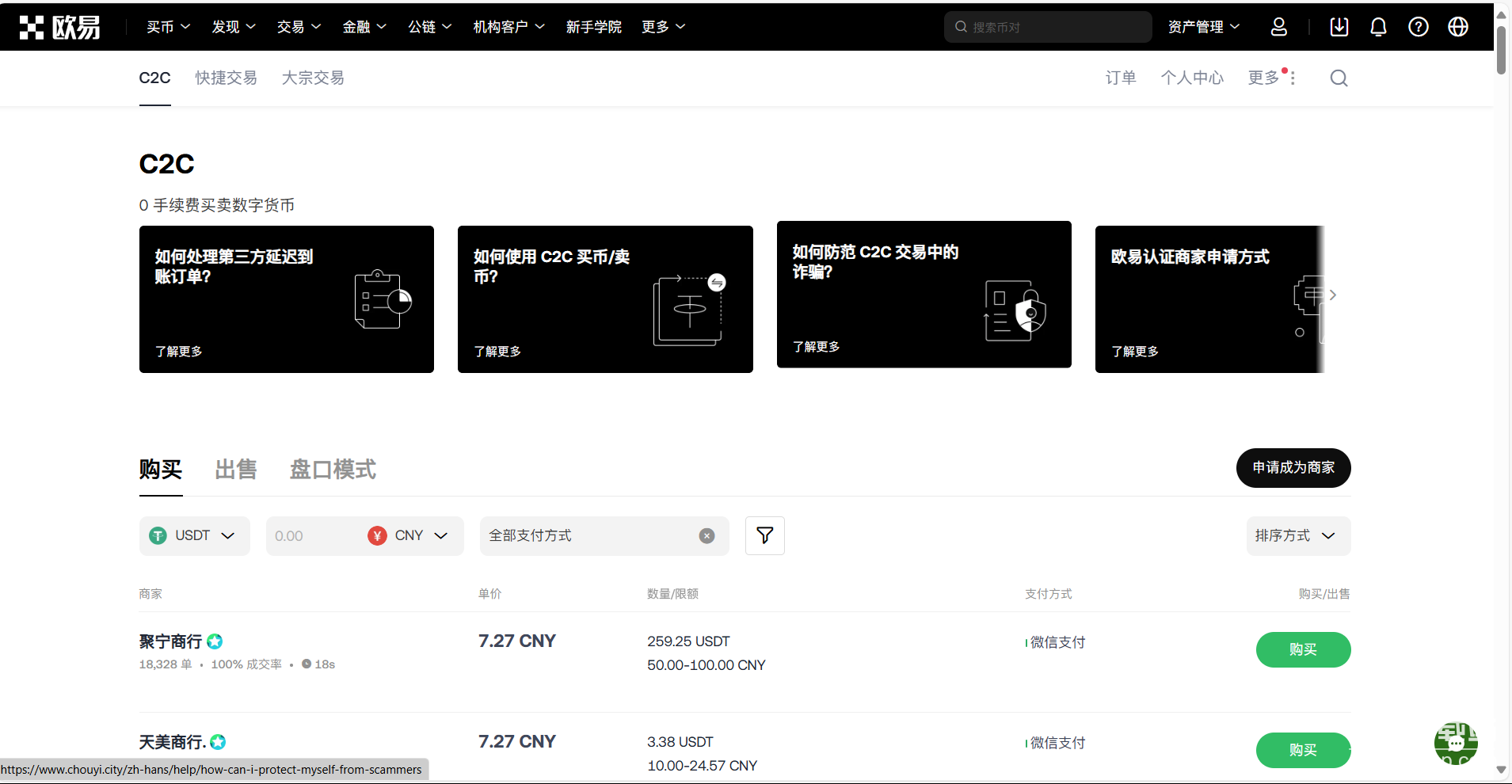Open merchant 聚宁商行 profile

pos(170,641)
